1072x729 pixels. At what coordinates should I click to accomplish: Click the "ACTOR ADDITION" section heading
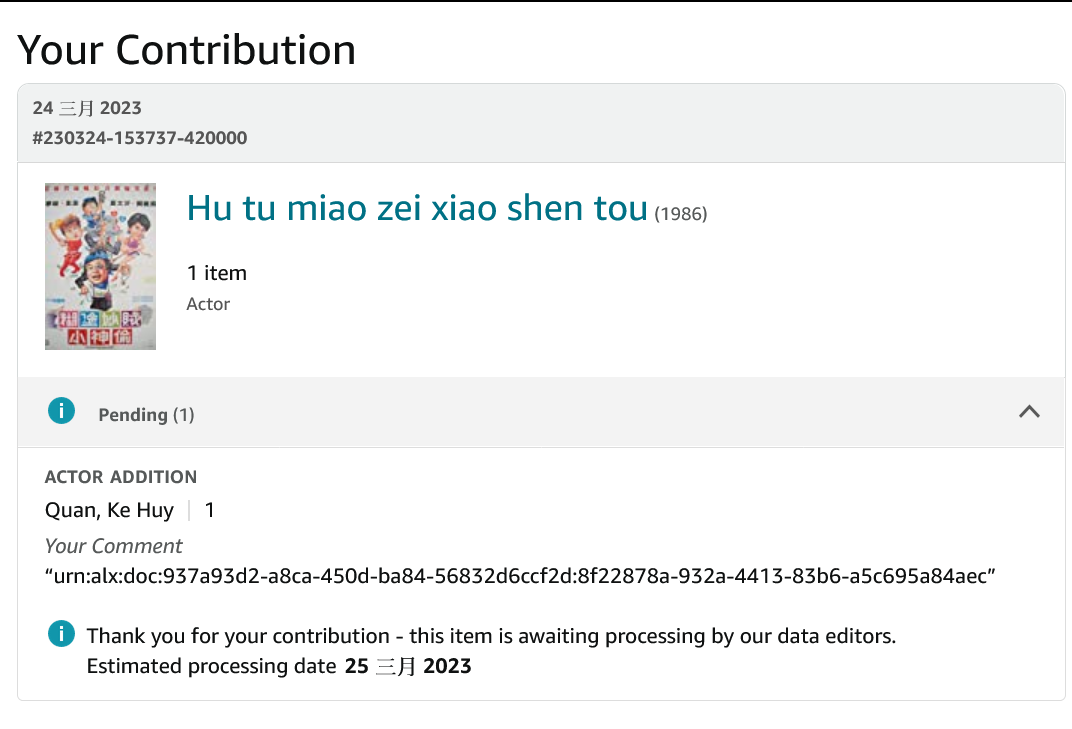121,477
